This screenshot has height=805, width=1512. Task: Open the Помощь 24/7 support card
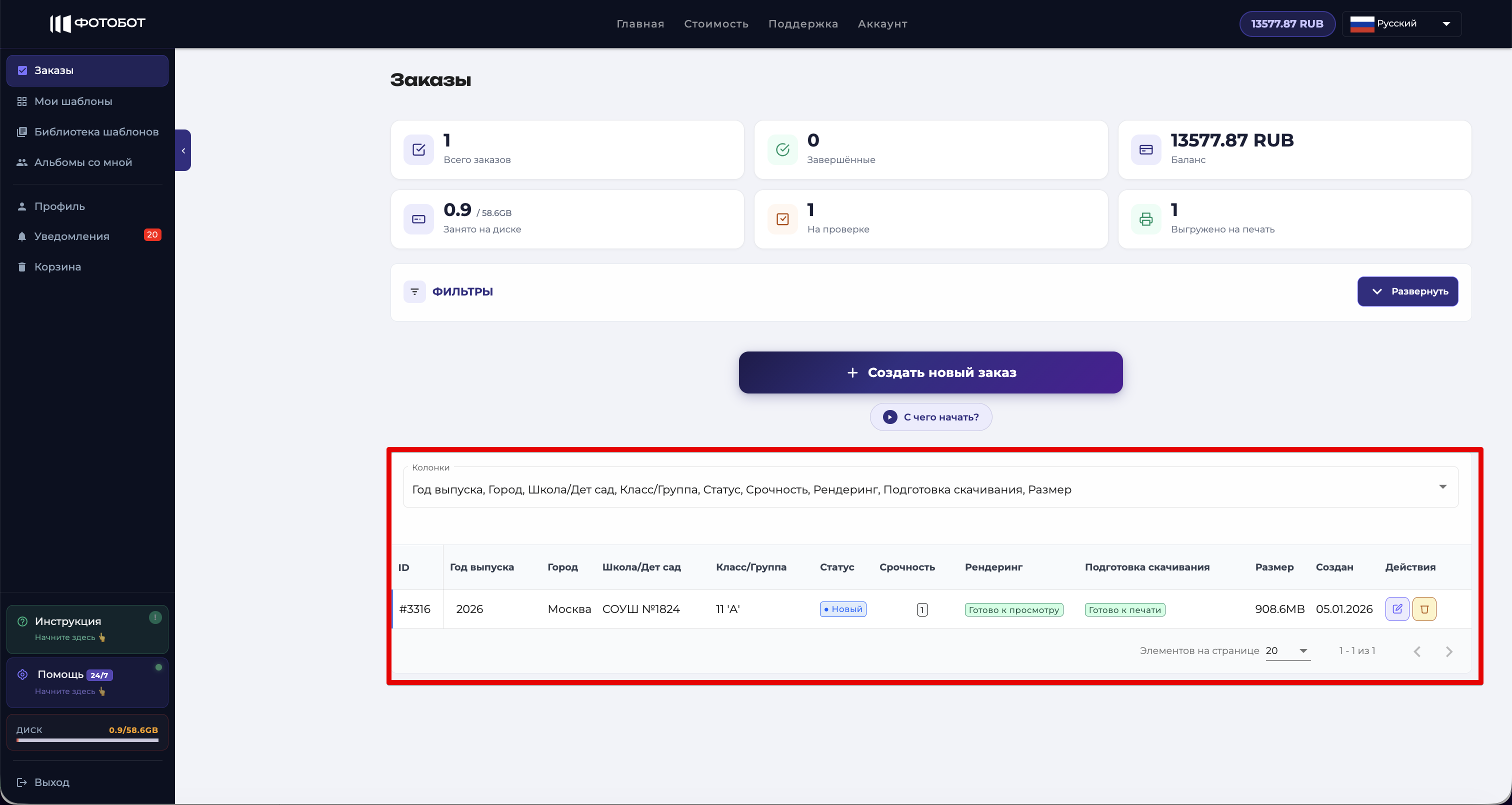(87, 682)
